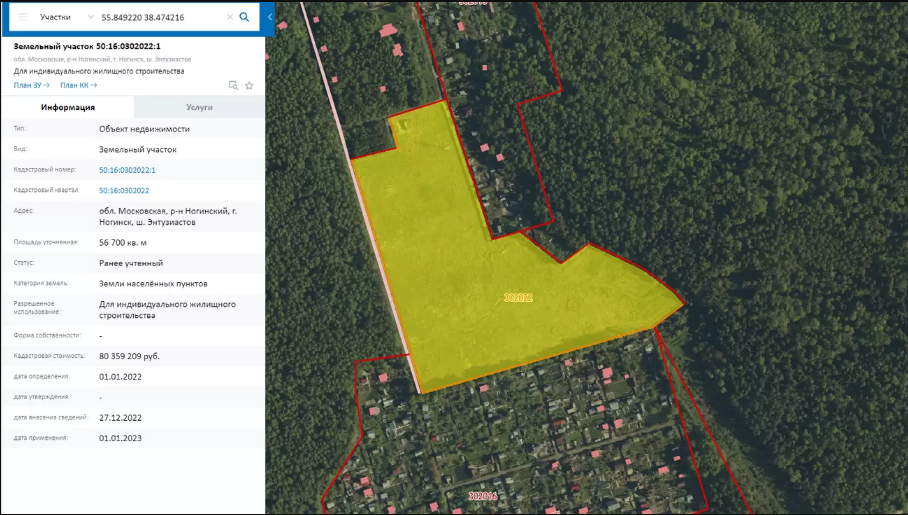
Task: Clear the search field with X icon
Action: tap(230, 17)
